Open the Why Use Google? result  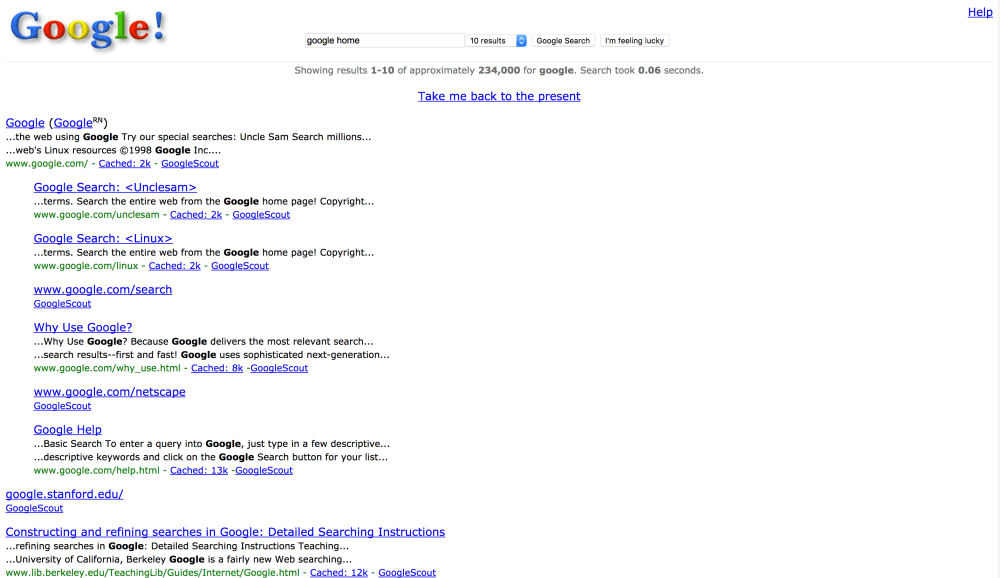click(83, 327)
